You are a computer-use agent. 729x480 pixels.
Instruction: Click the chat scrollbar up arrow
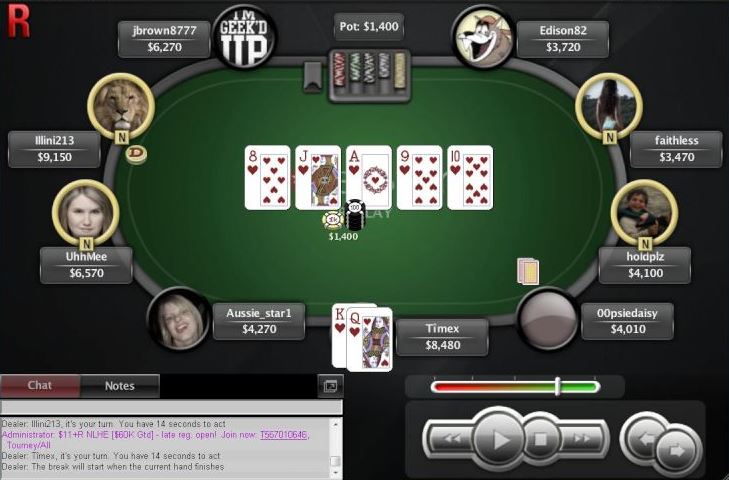point(335,424)
